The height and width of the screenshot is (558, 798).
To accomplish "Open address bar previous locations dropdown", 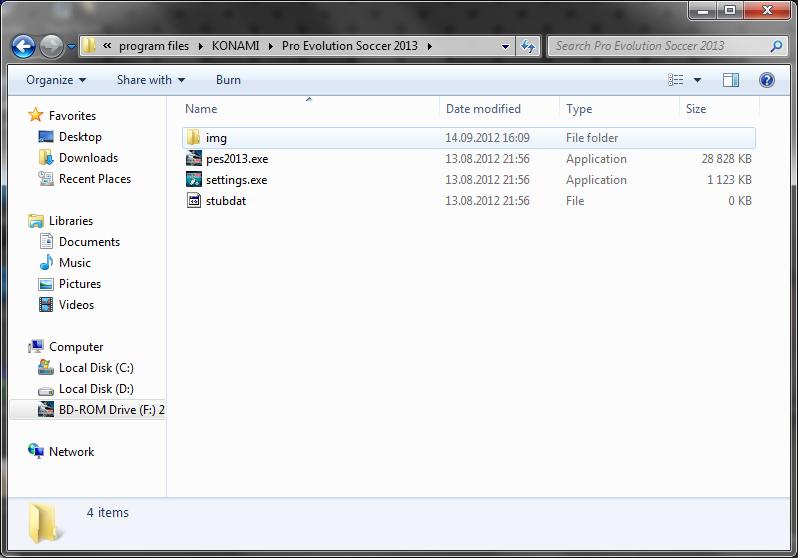I will pos(505,46).
